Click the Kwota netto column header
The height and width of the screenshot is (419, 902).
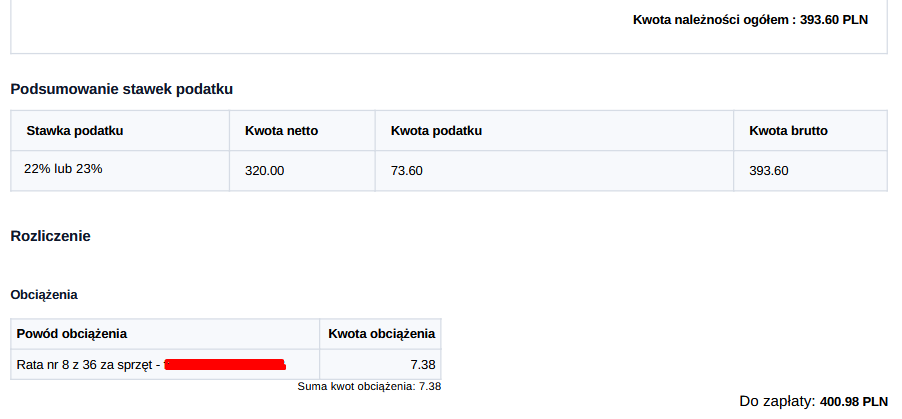(281, 130)
